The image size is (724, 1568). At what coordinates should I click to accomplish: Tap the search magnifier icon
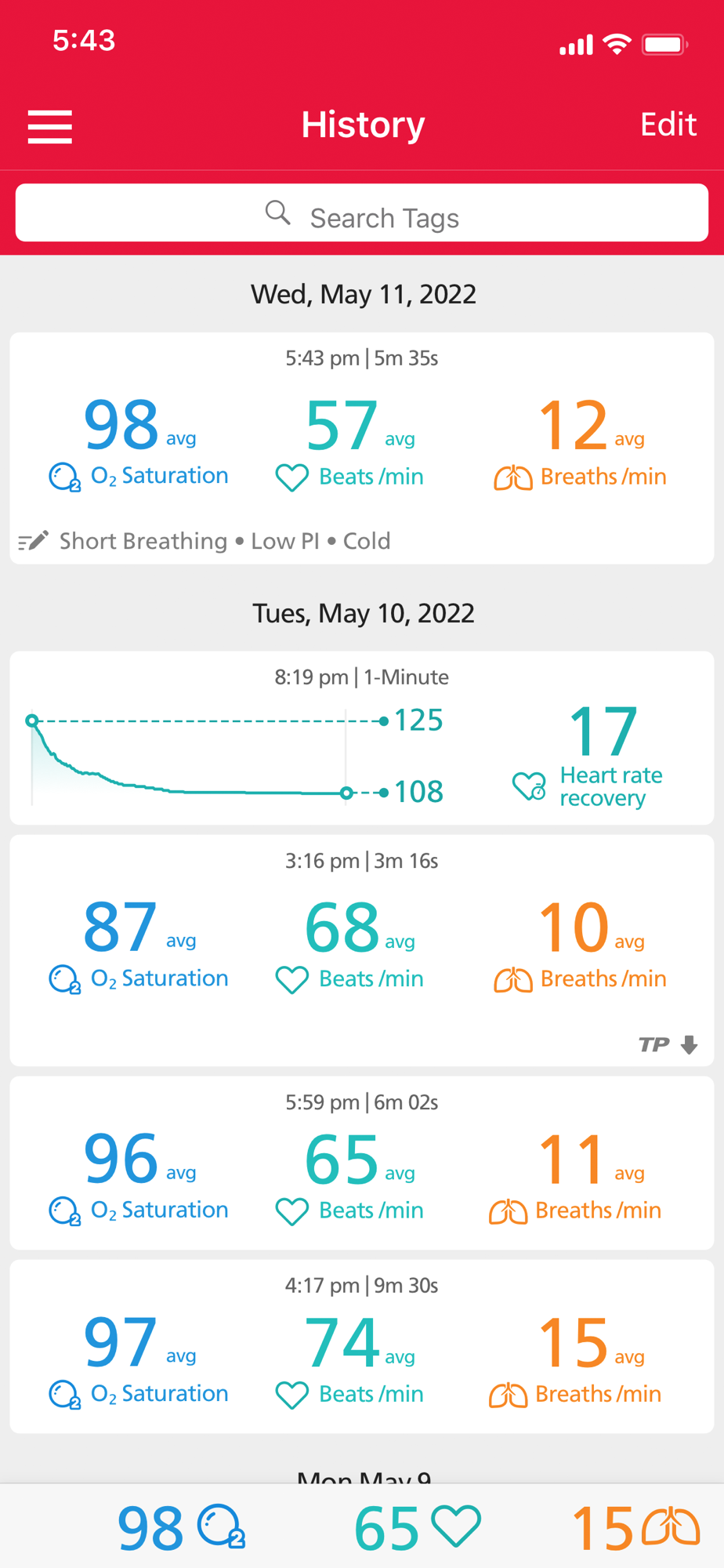tap(277, 212)
